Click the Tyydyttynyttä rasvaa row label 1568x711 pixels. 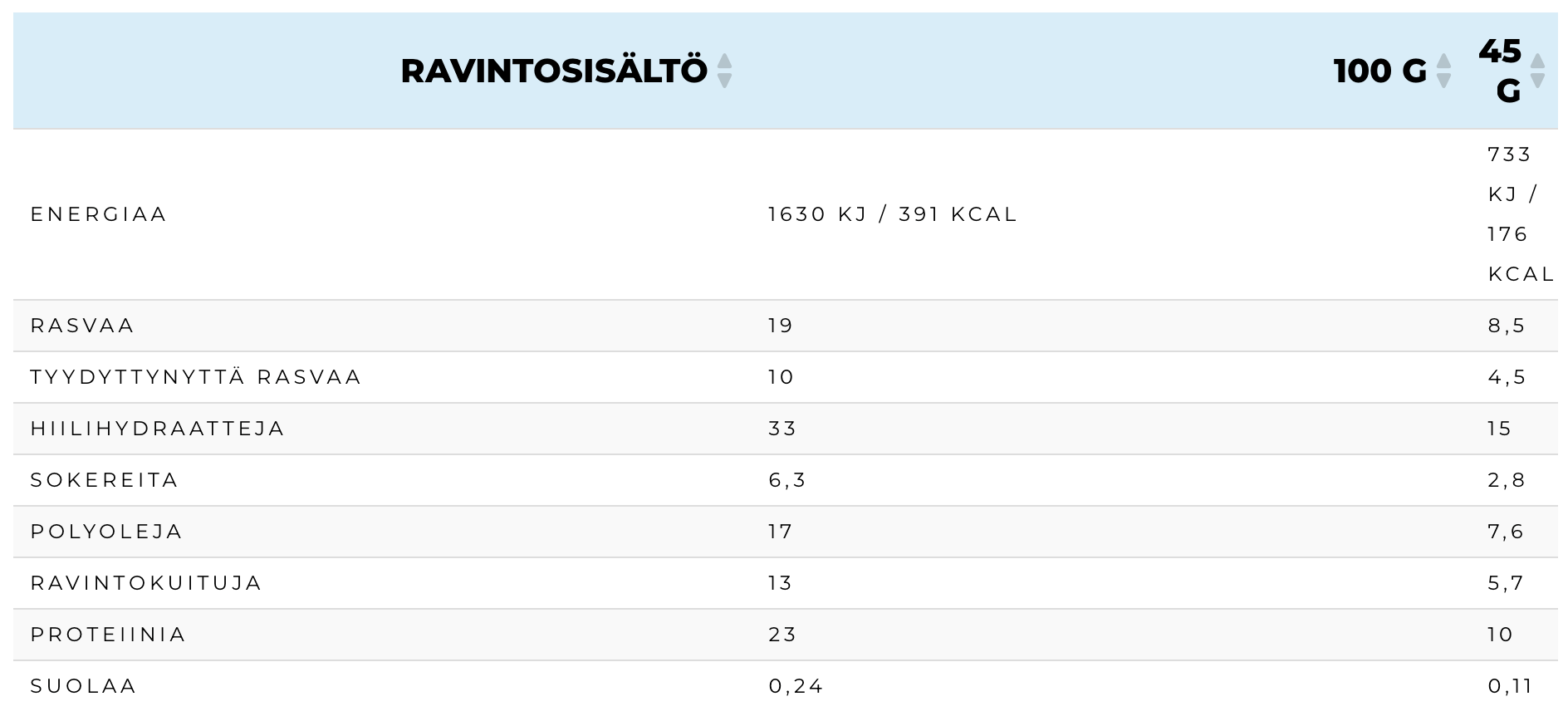pyautogui.click(x=196, y=377)
